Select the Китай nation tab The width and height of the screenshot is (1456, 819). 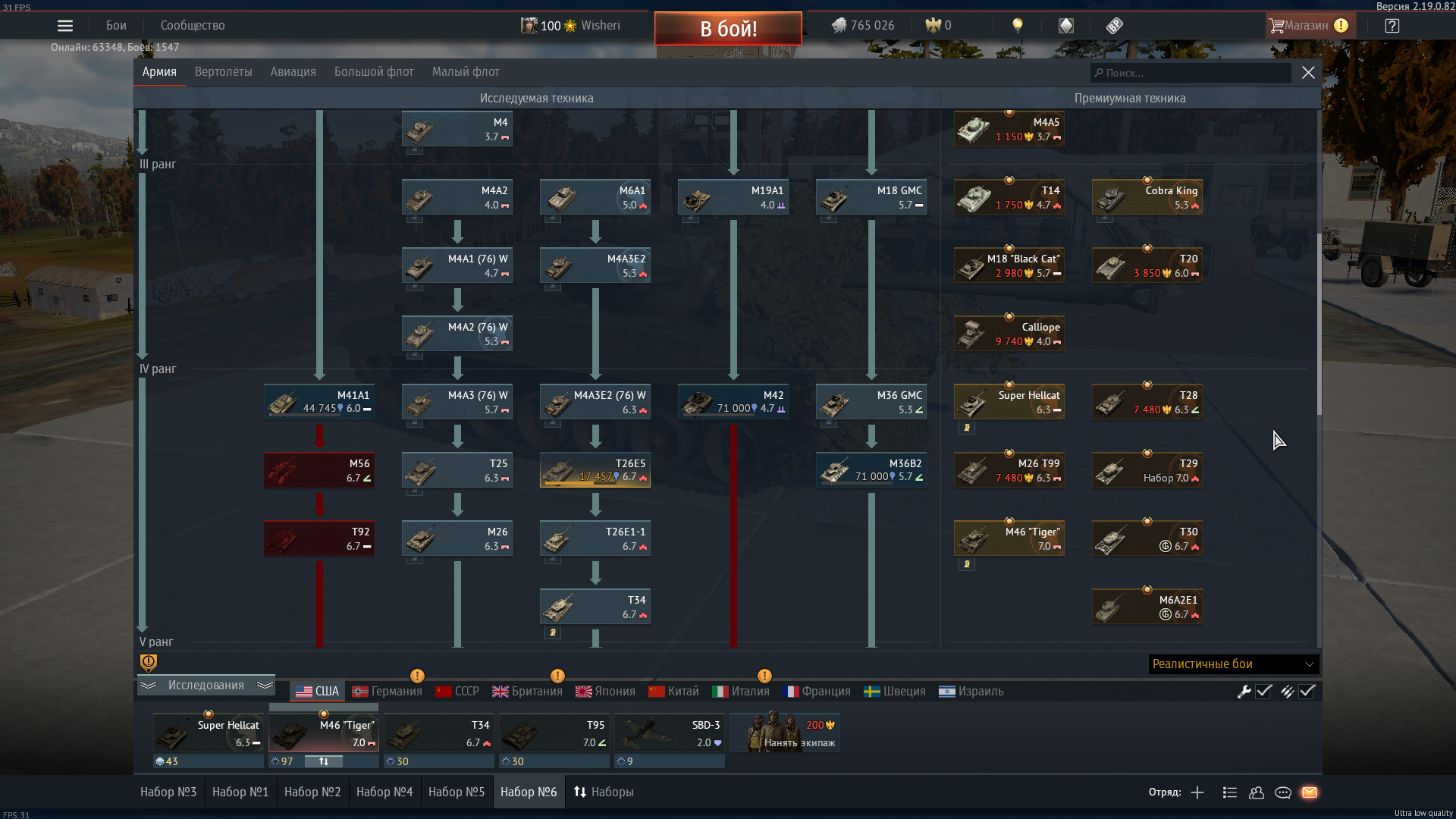[x=673, y=692]
